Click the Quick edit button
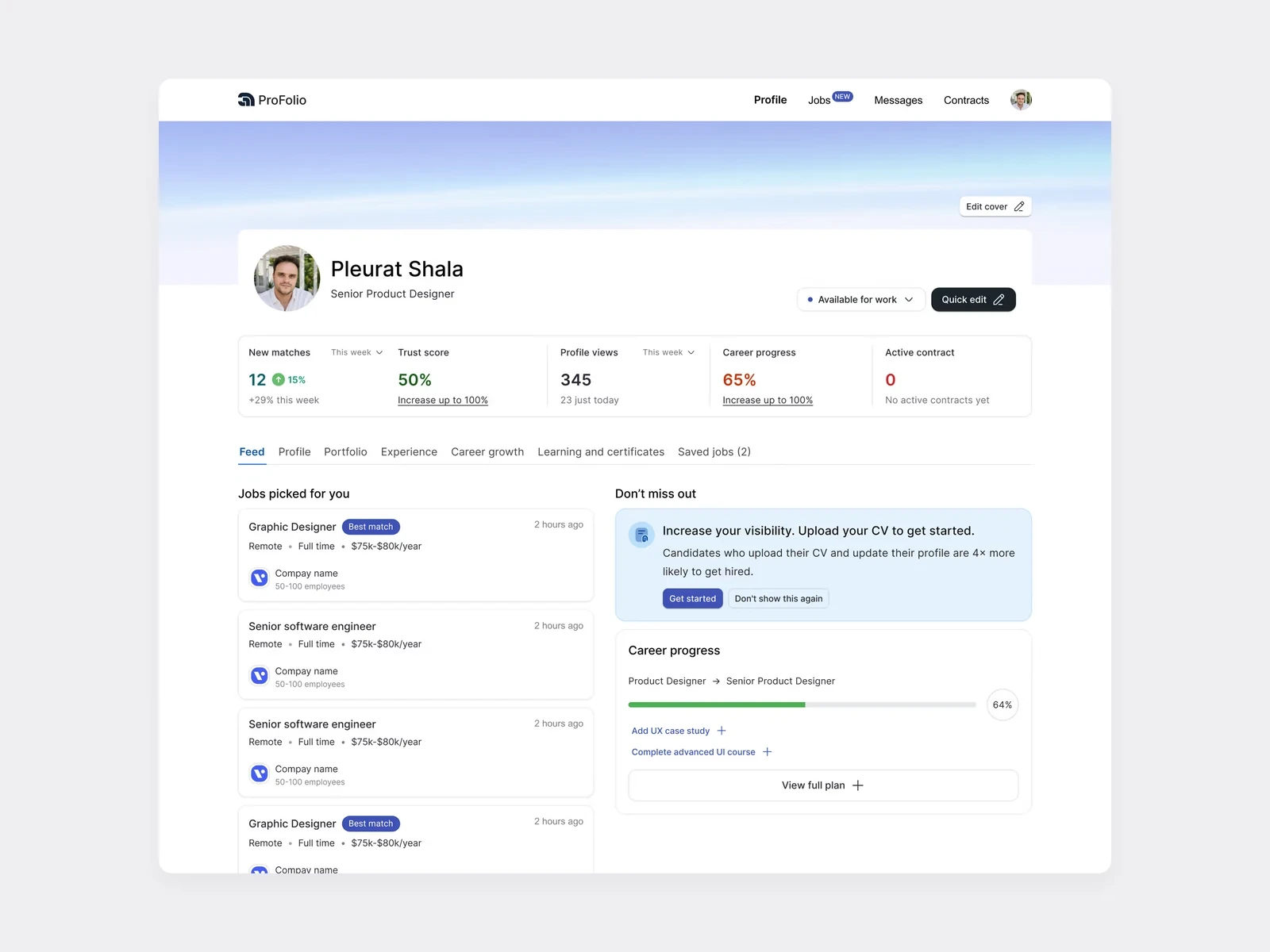This screenshot has width=1270, height=952. (973, 300)
